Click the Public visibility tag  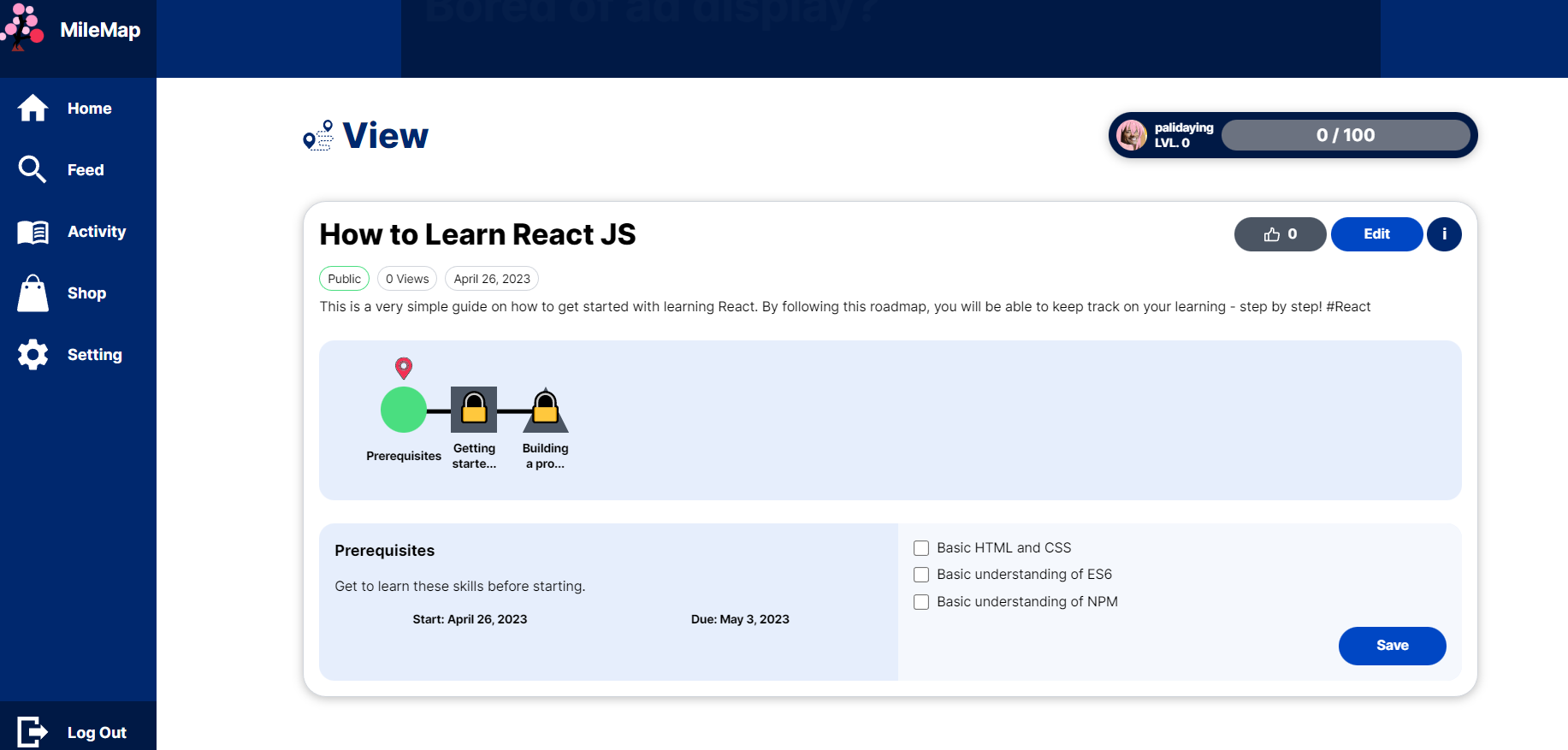point(344,279)
